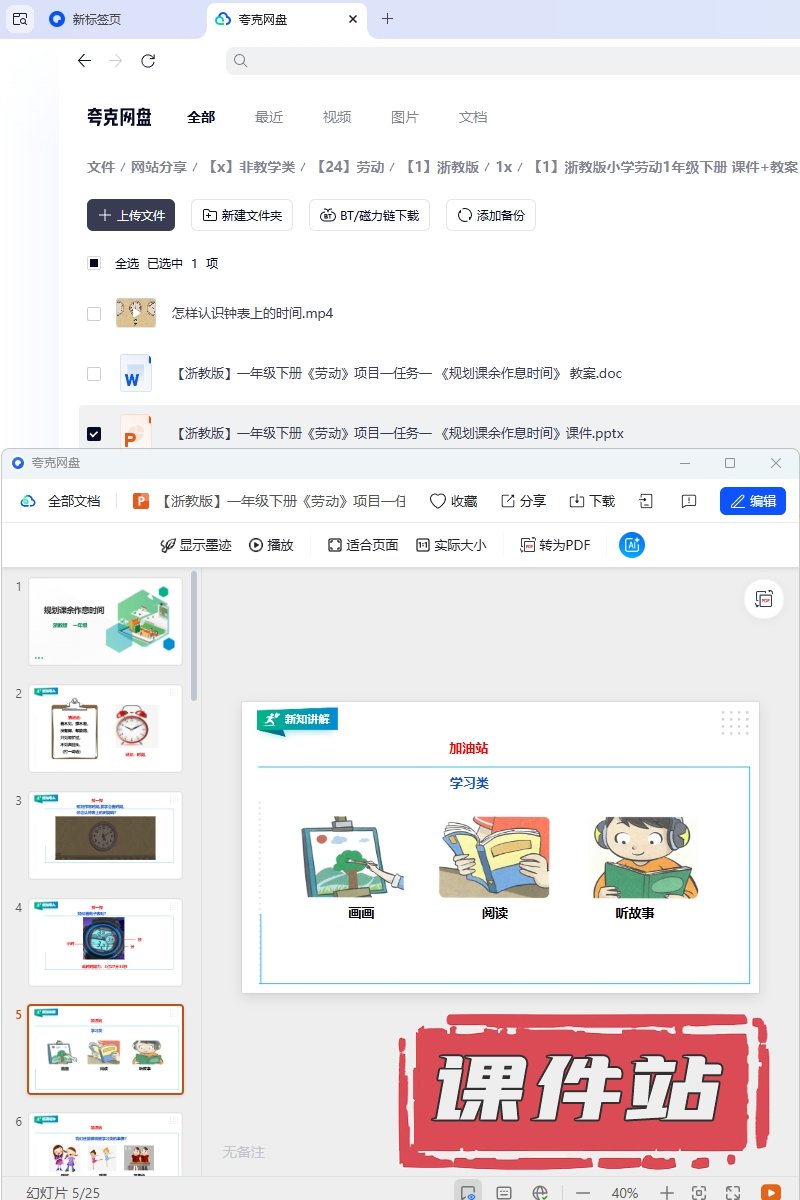This screenshot has width=800, height=1200.
Task: Select slide 3 thumbnail
Action: tap(105, 835)
